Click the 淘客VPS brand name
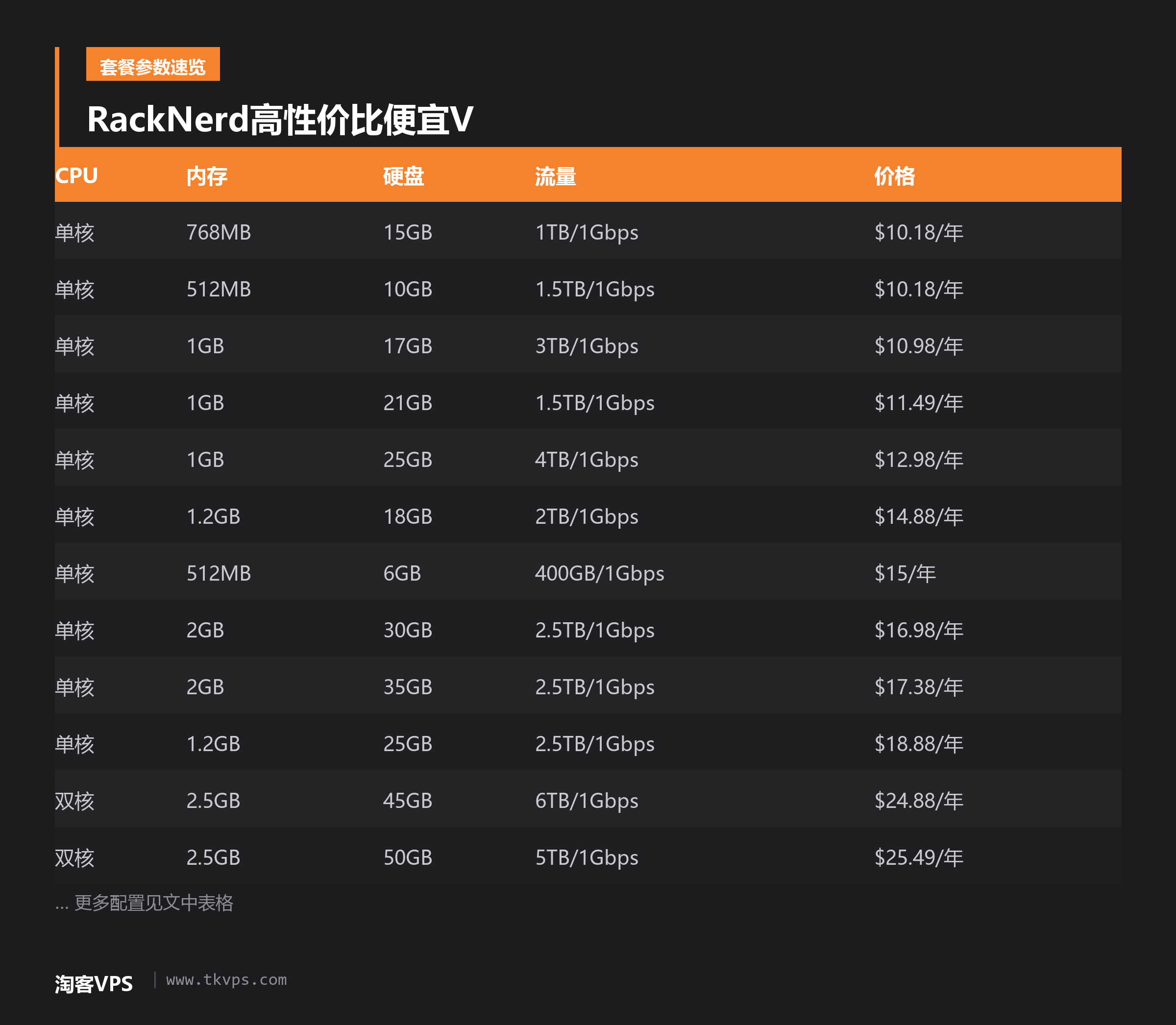The height and width of the screenshot is (1025, 1176). point(94,984)
